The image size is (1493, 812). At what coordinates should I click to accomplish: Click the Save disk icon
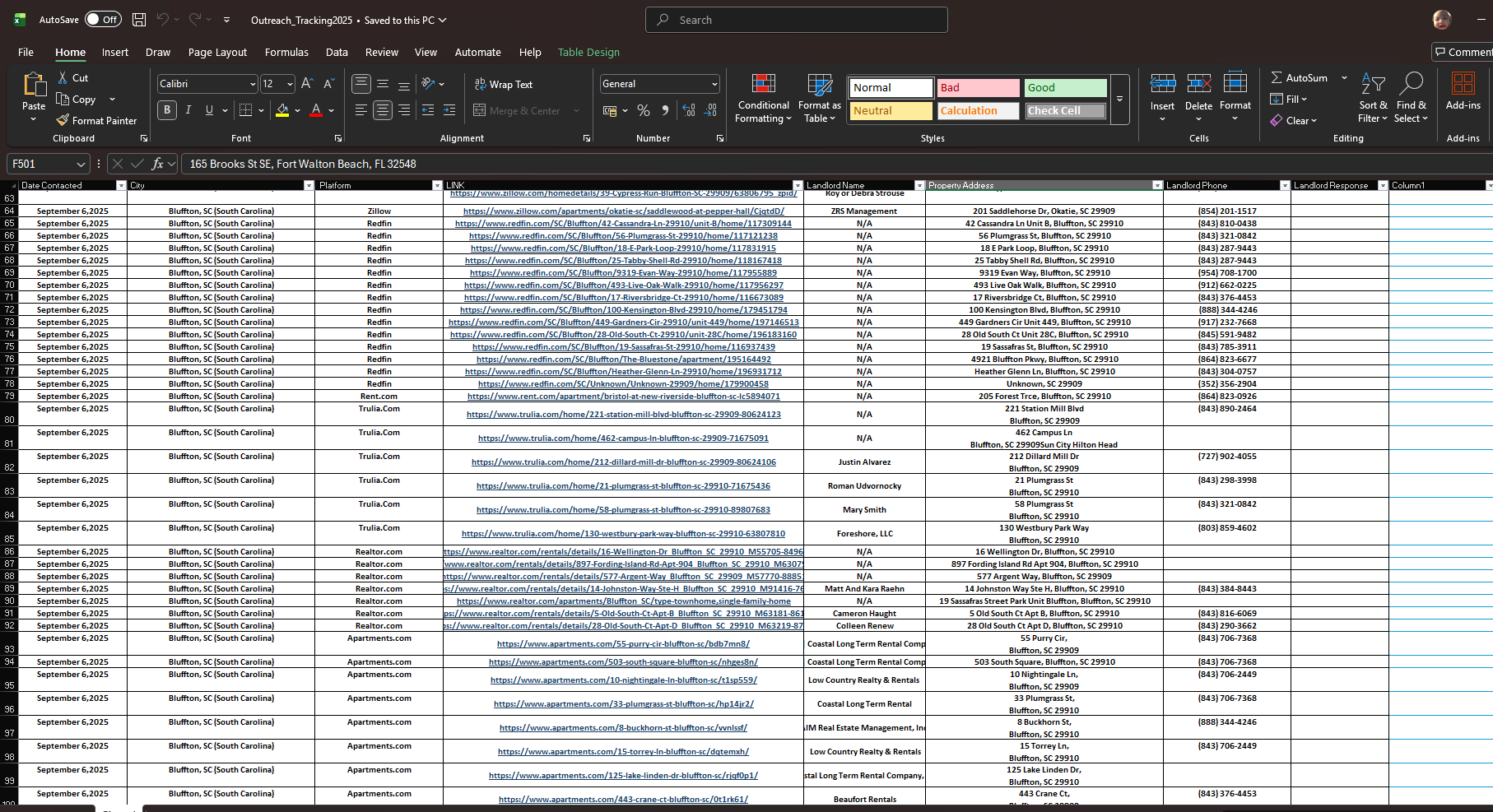coord(139,20)
